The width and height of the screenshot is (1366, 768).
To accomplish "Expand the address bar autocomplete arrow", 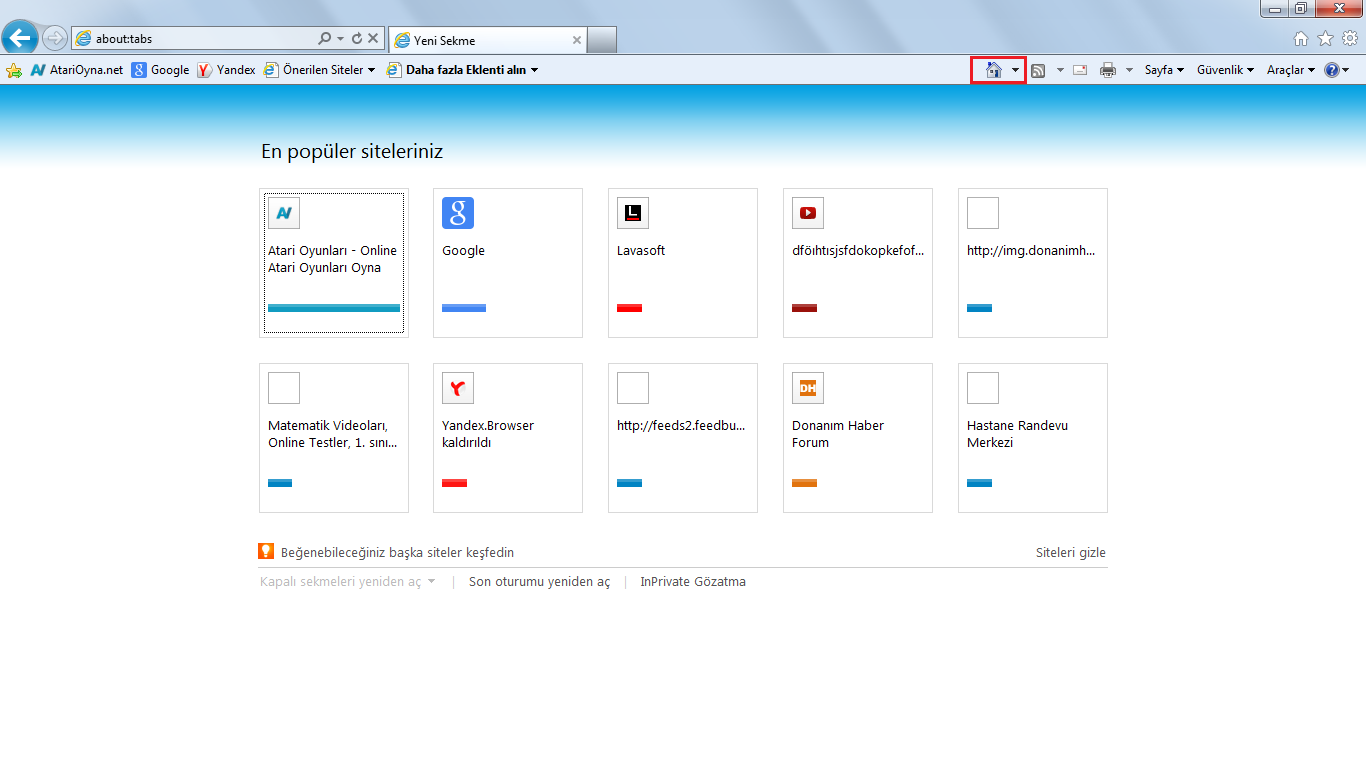I will click(340, 38).
